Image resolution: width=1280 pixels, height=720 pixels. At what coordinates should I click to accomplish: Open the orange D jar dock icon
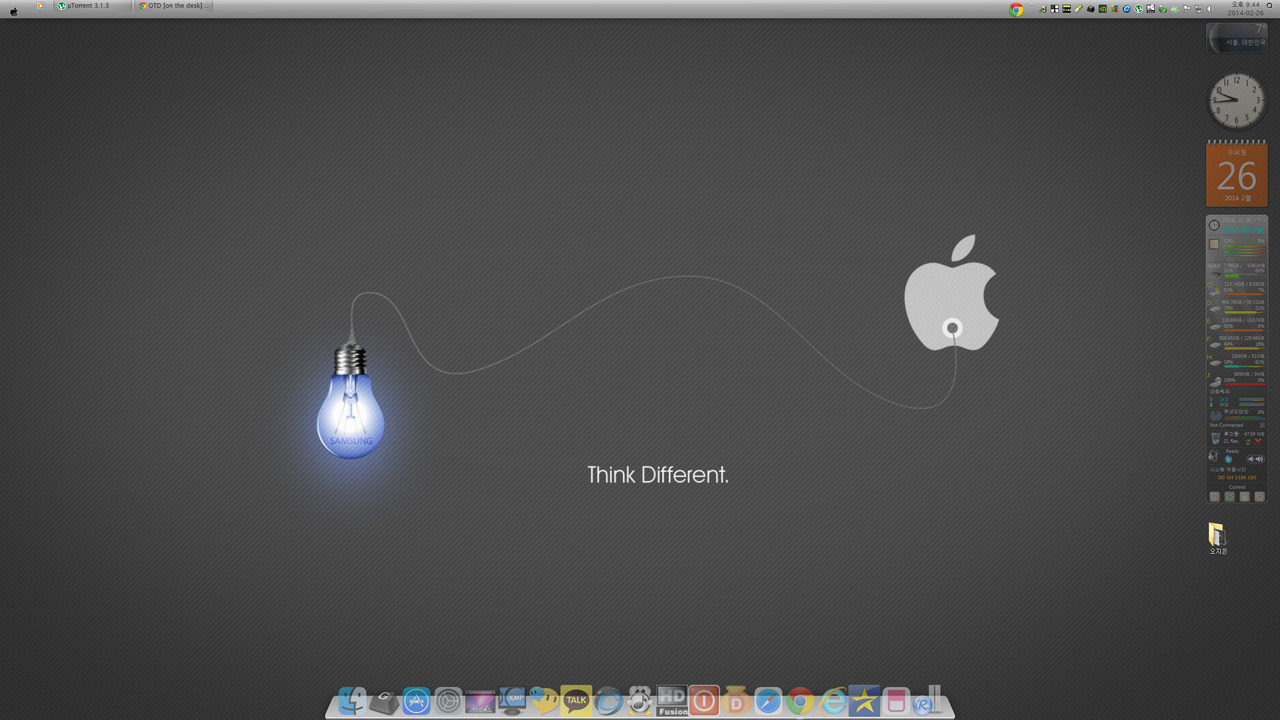[x=736, y=702]
